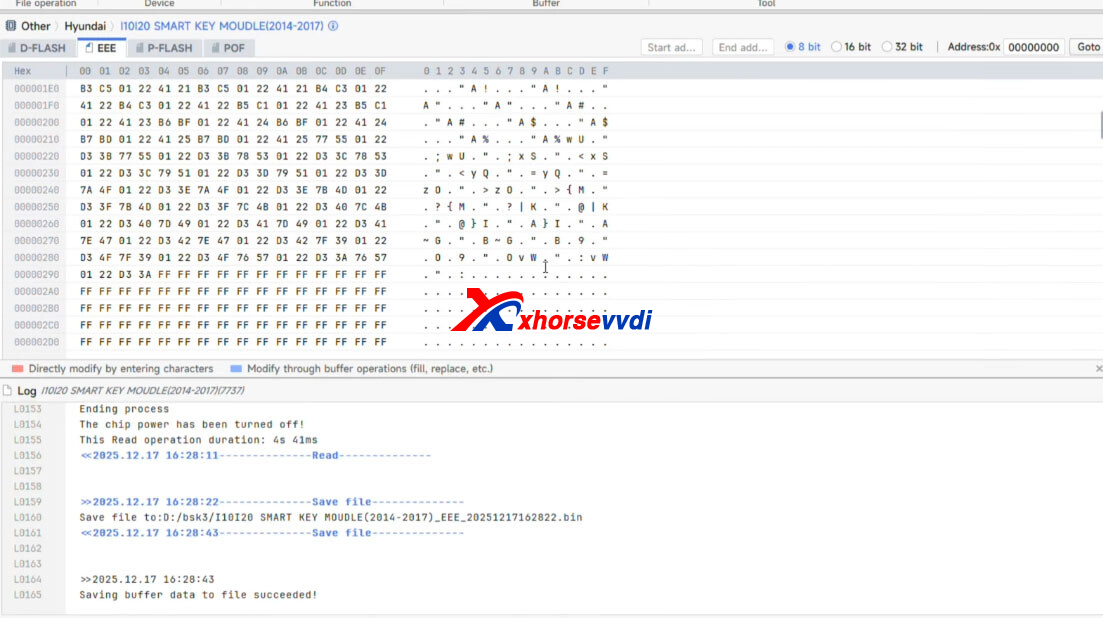This screenshot has width=1103, height=618.
Task: Open the Buffer menu
Action: tap(546, 4)
